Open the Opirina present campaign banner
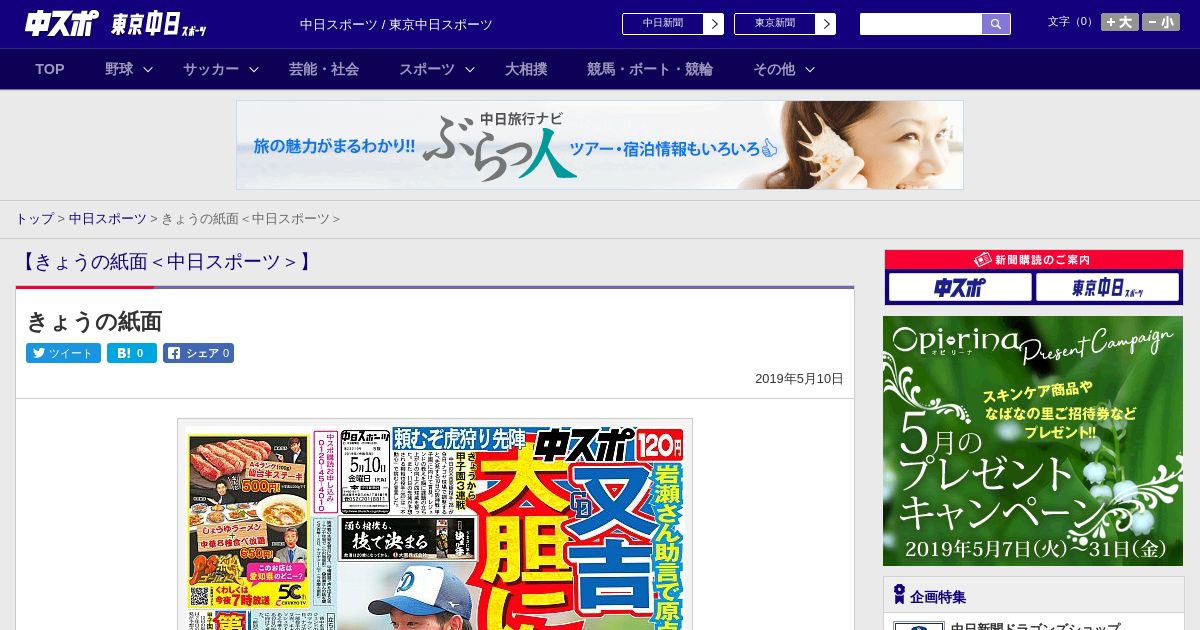Screen dimensions: 1200x630 [x=1033, y=441]
